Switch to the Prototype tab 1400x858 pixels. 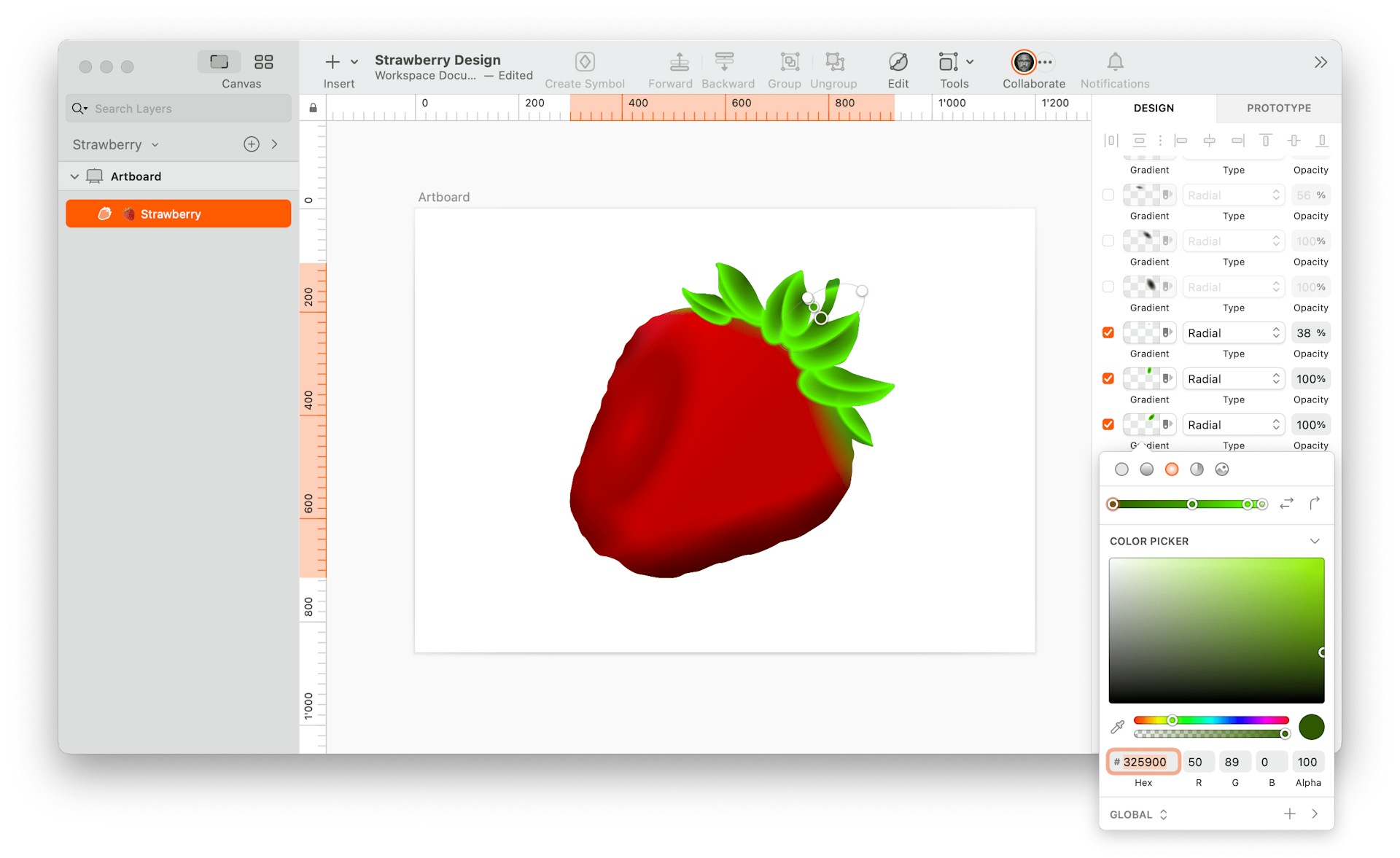(x=1277, y=108)
